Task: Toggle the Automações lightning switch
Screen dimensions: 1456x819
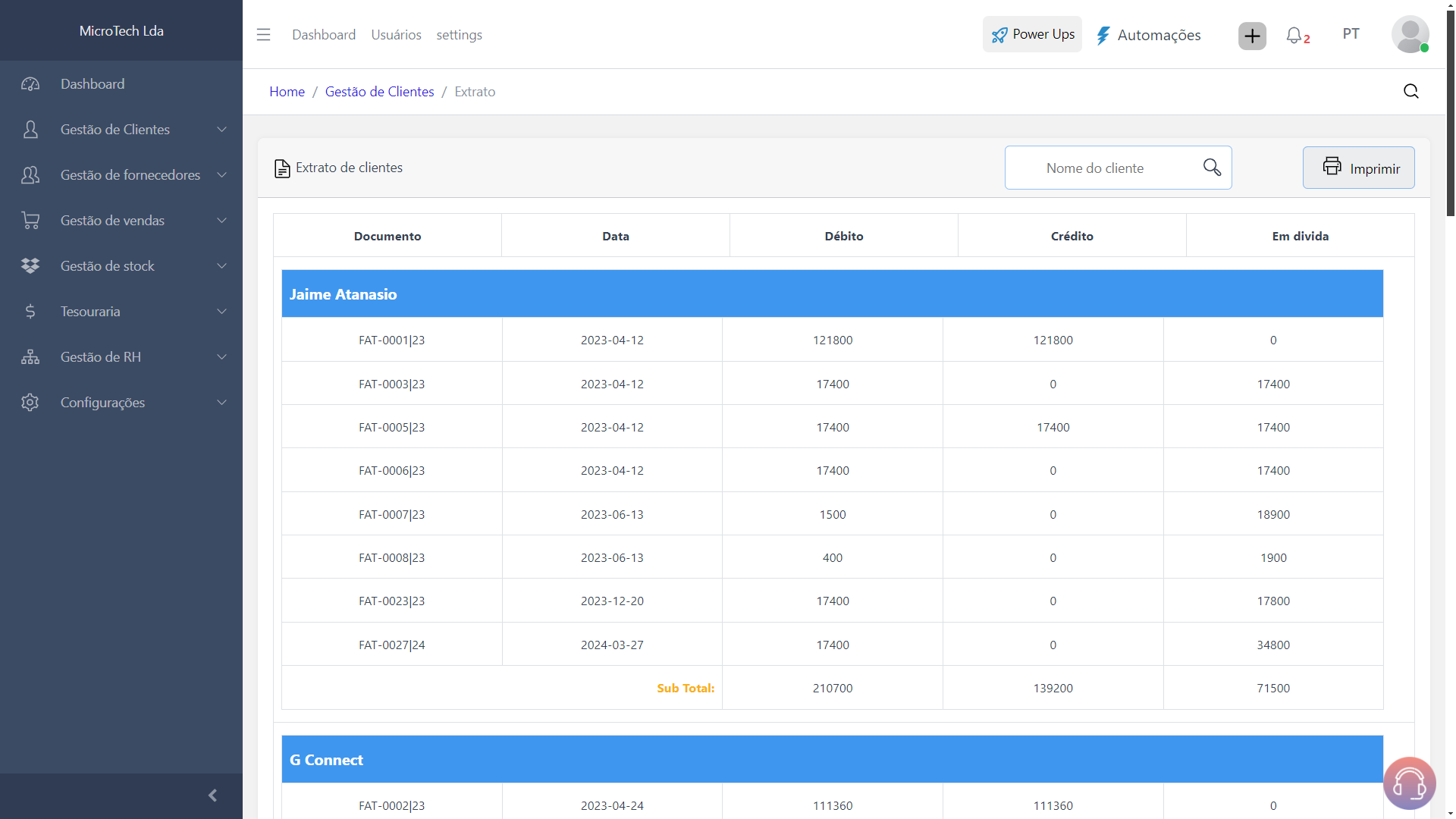Action: click(1104, 35)
